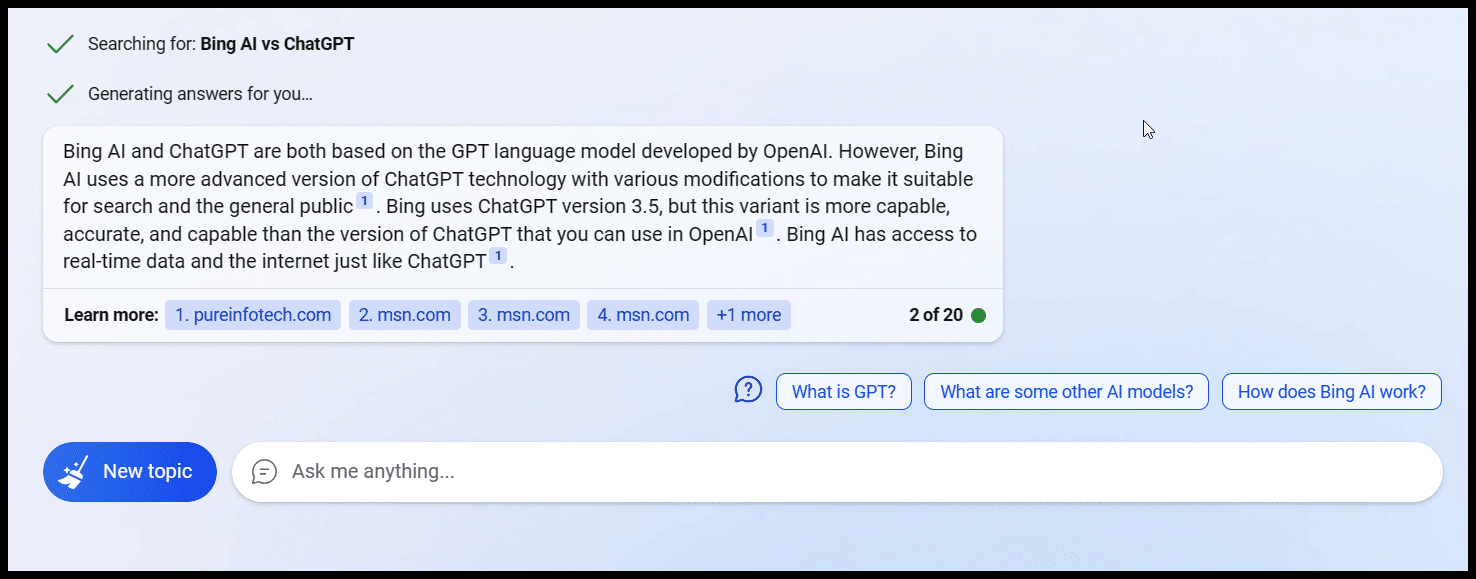
Task: Expand the +1 more sources chip
Action: pos(748,314)
